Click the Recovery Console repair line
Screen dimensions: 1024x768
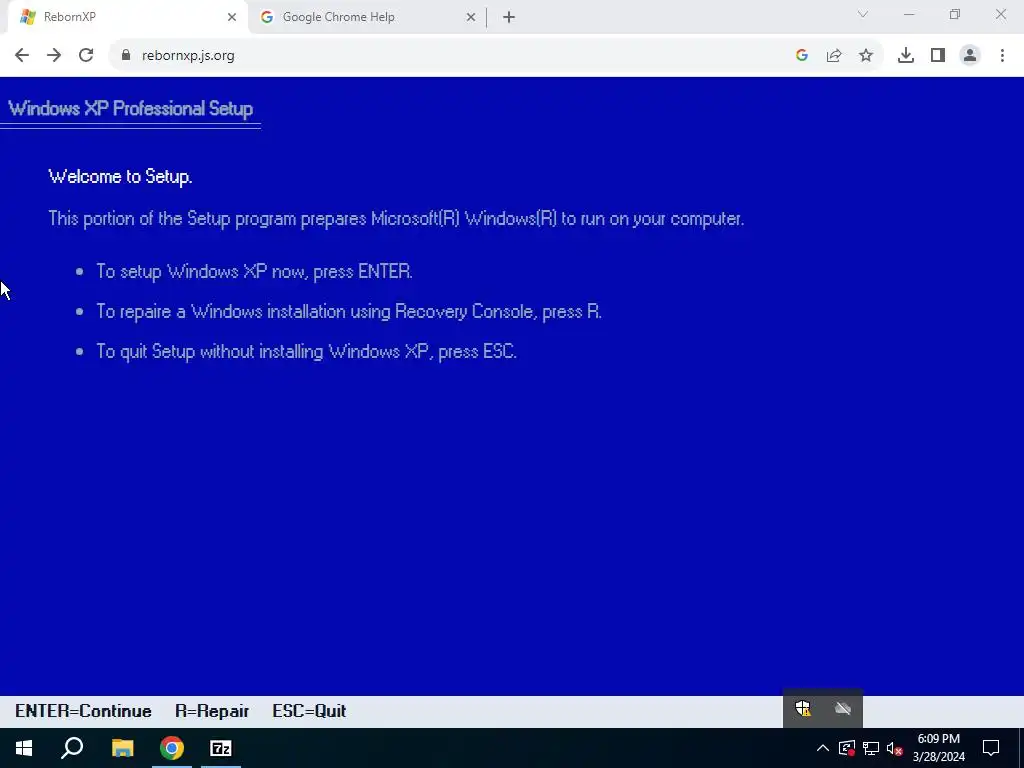(x=349, y=312)
